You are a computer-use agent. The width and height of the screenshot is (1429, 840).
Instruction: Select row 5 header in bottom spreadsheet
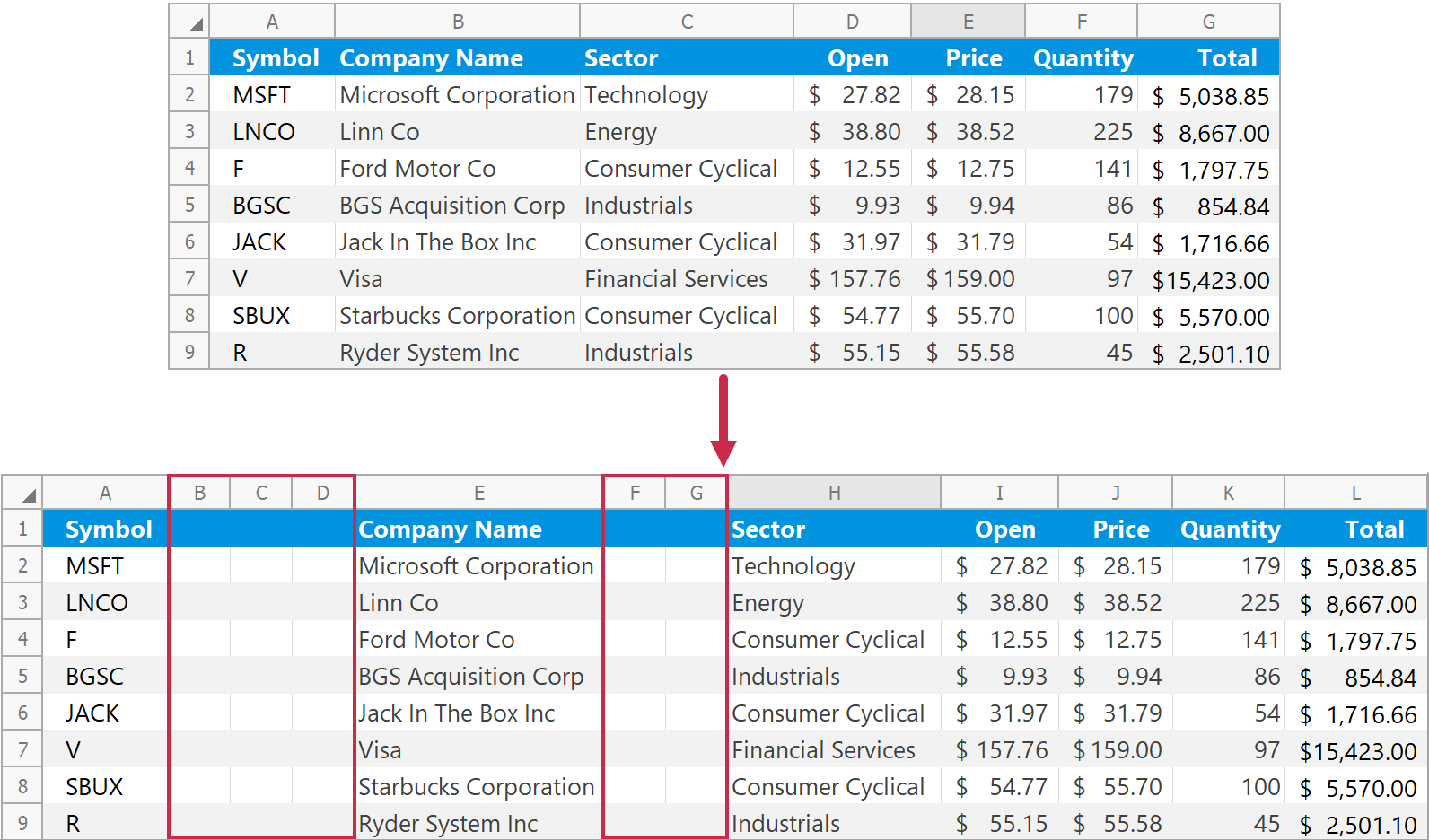coord(23,677)
